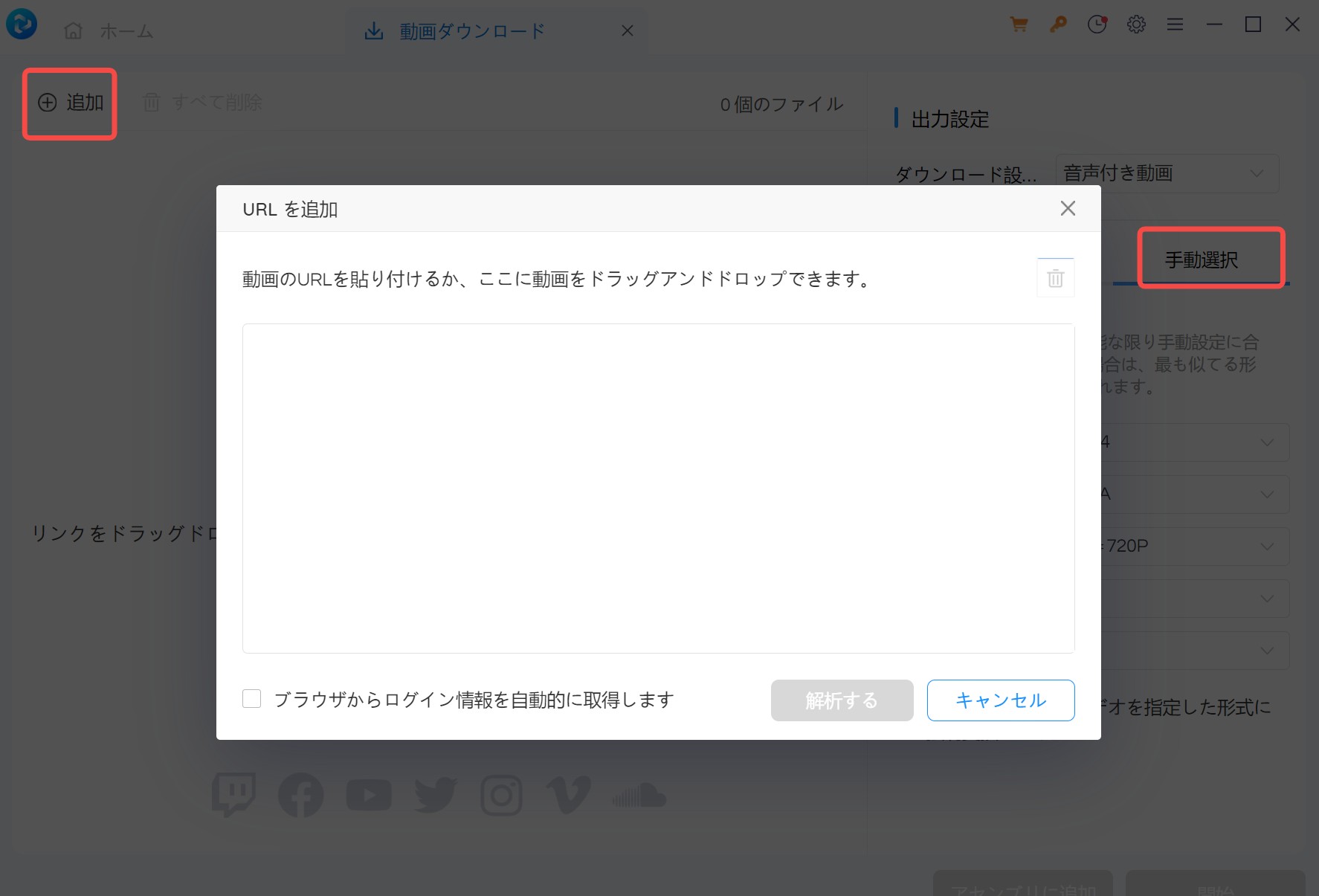
Task: Click the key registration icon
Action: tap(1057, 25)
